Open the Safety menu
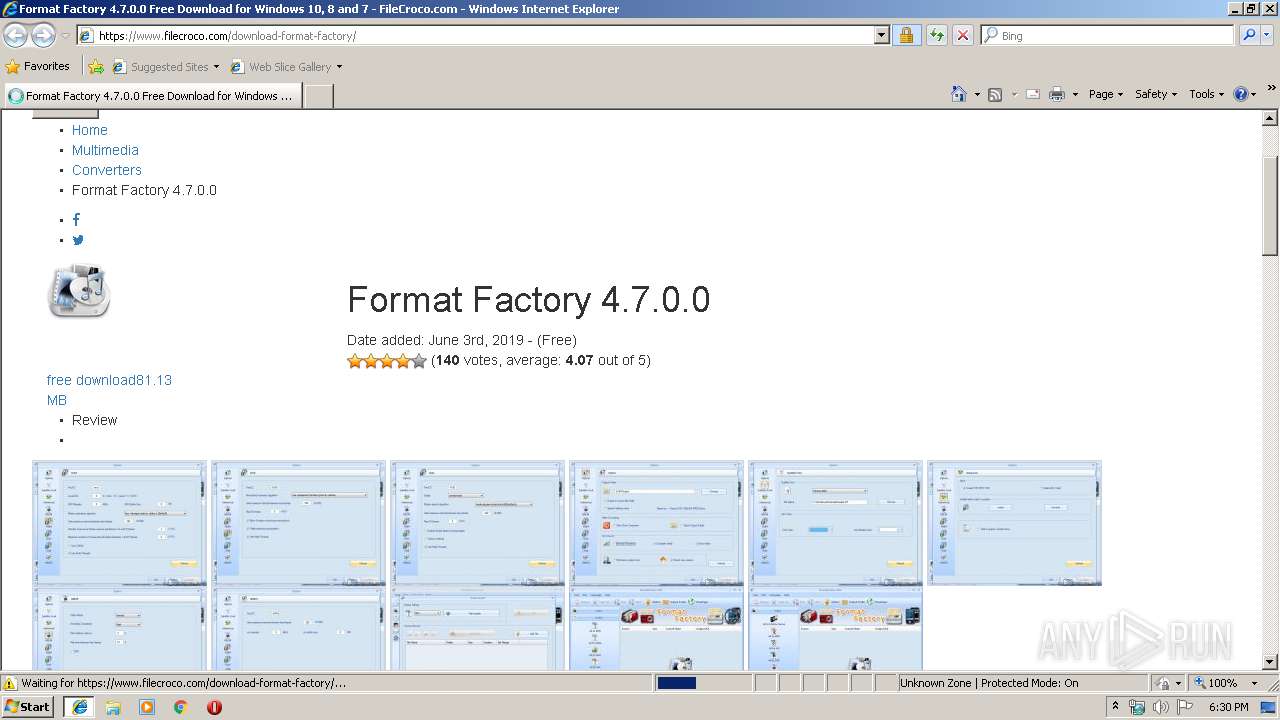Viewport: 1280px width, 720px height. click(1156, 94)
